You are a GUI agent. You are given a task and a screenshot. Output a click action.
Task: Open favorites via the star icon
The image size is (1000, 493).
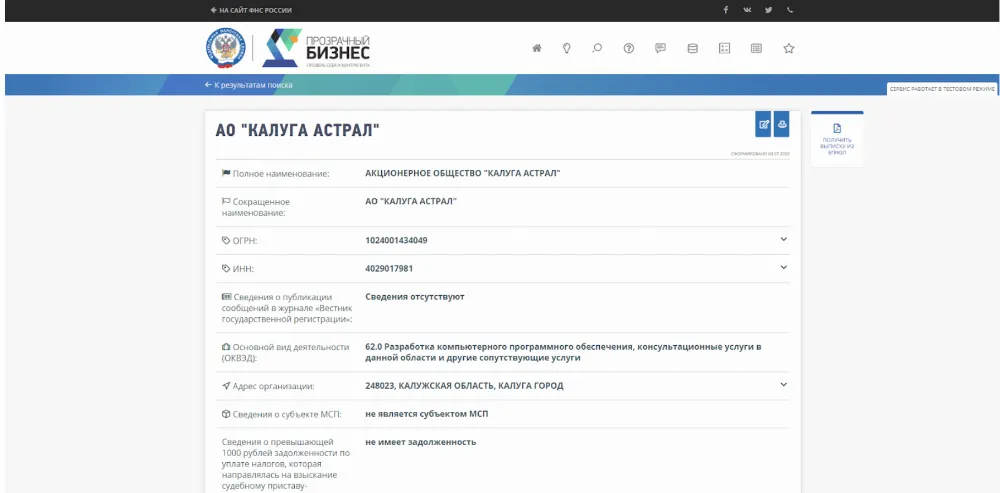(x=789, y=48)
